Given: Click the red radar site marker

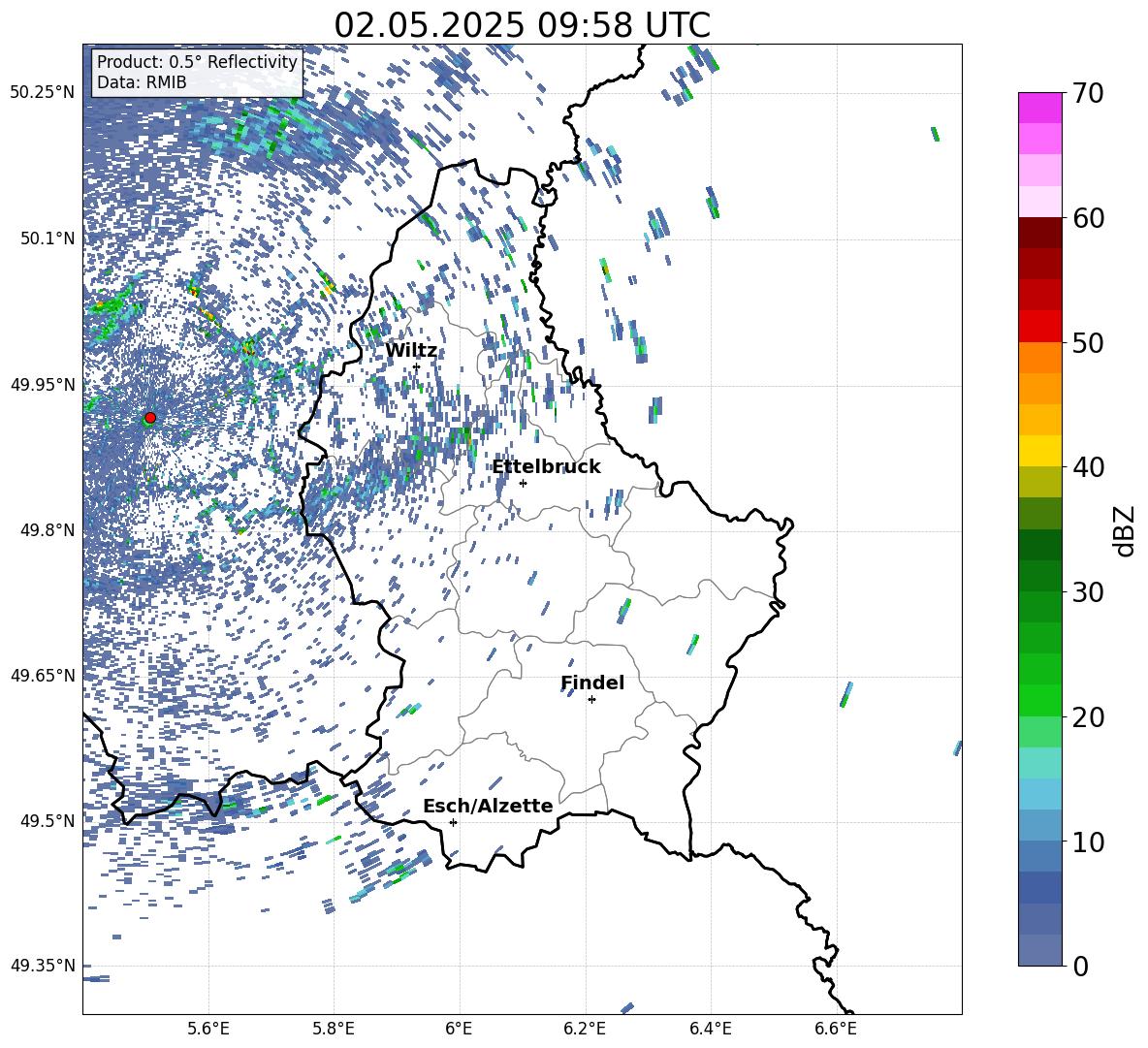Looking at the screenshot, I should click(x=150, y=417).
